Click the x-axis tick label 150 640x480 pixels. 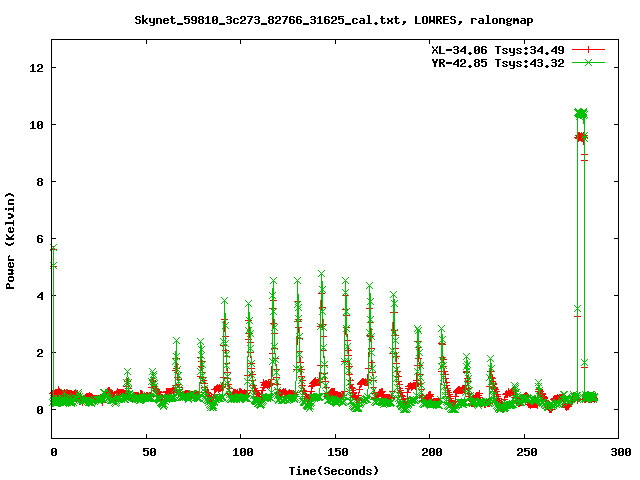tap(338, 452)
